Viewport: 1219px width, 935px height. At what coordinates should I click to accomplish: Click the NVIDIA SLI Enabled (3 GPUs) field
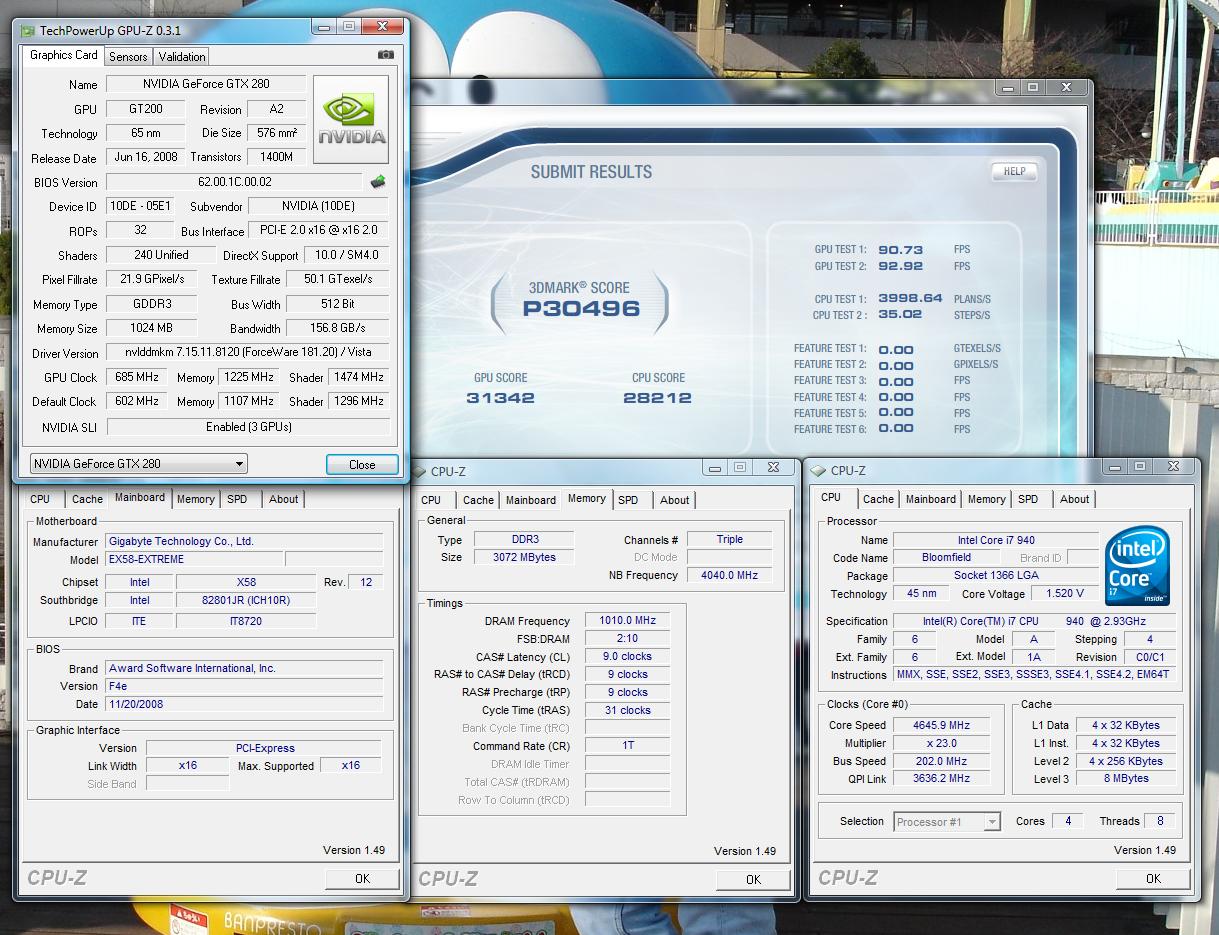point(248,427)
